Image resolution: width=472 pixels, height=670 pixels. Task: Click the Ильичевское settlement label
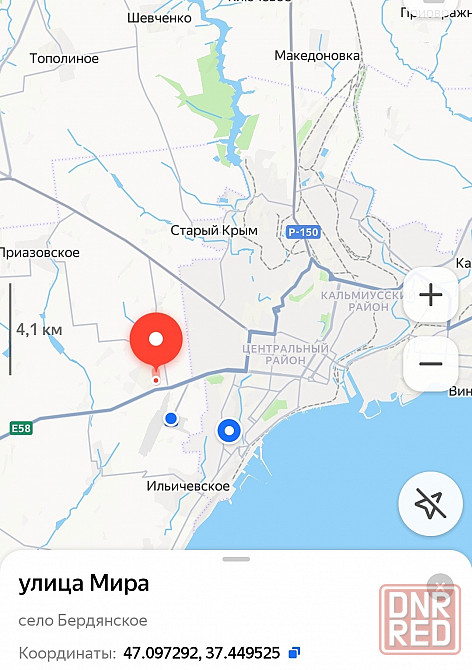click(x=188, y=486)
